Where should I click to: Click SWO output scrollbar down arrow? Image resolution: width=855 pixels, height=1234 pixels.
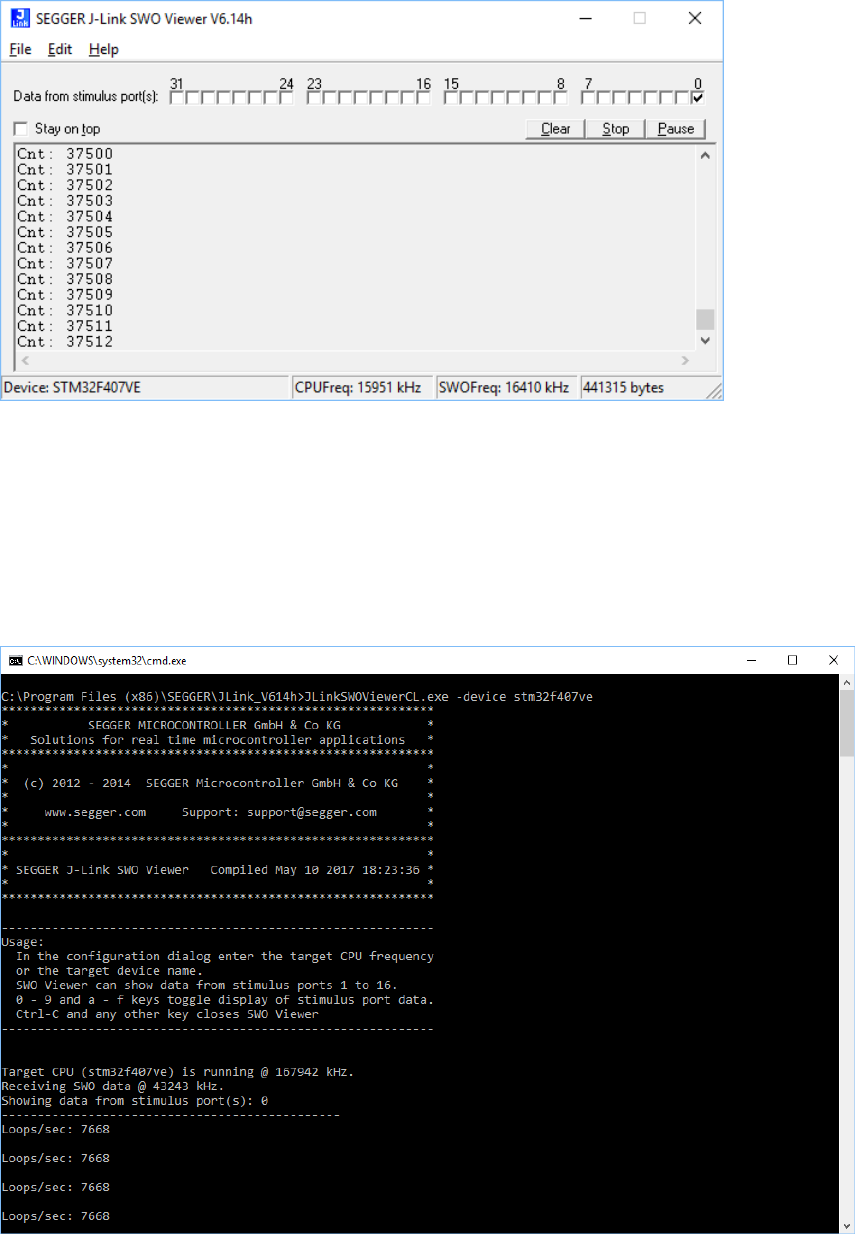[706, 340]
